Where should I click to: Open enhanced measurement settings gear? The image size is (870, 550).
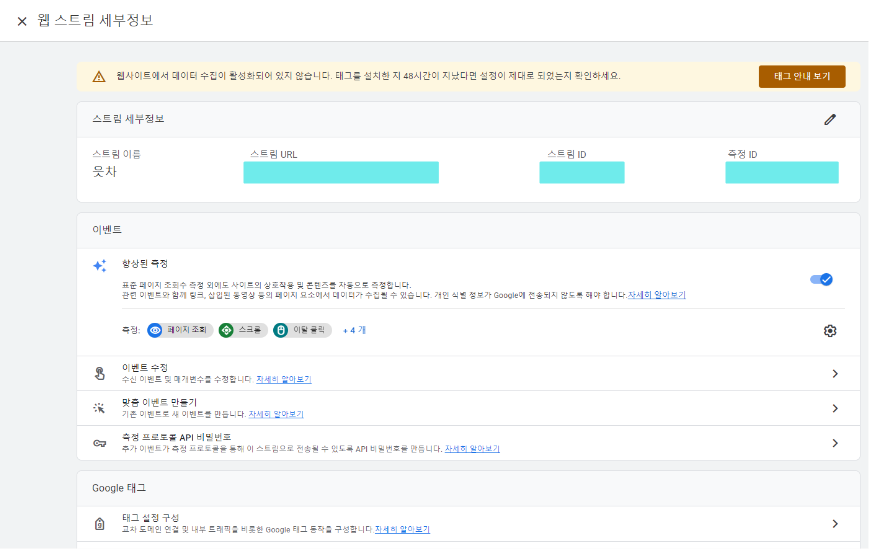(829, 331)
